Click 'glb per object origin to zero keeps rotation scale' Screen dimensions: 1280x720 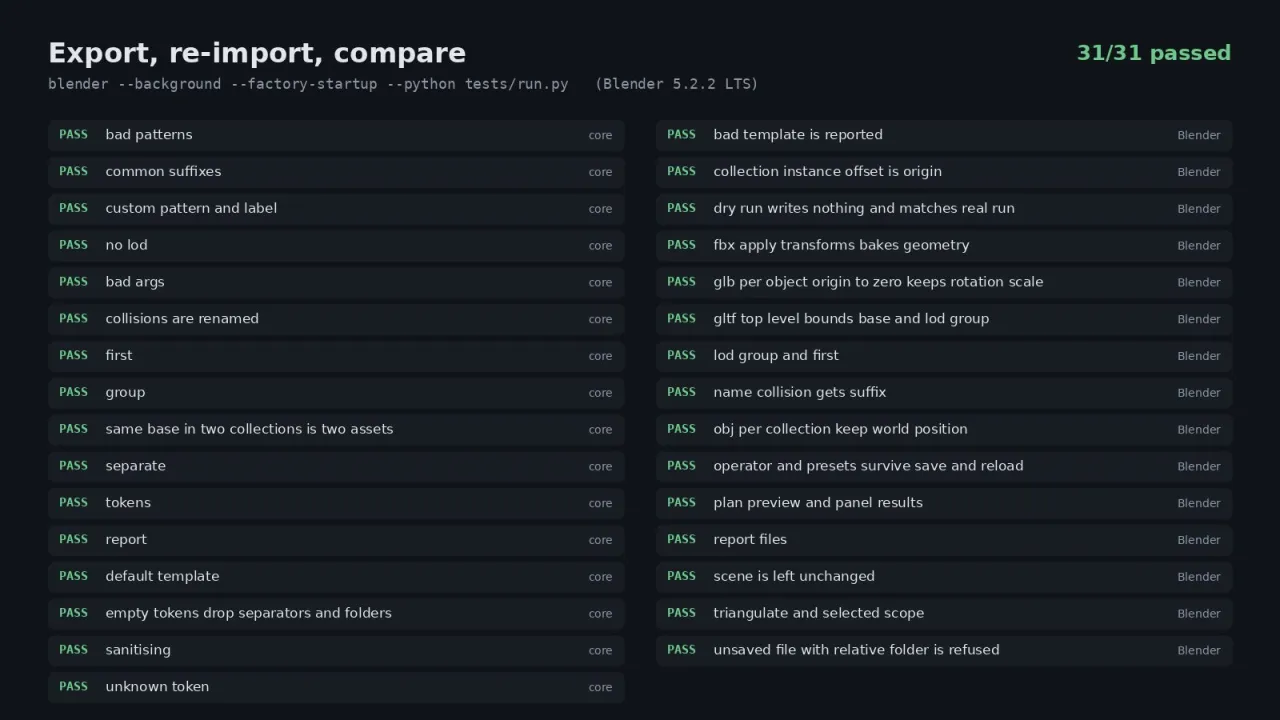944,282
